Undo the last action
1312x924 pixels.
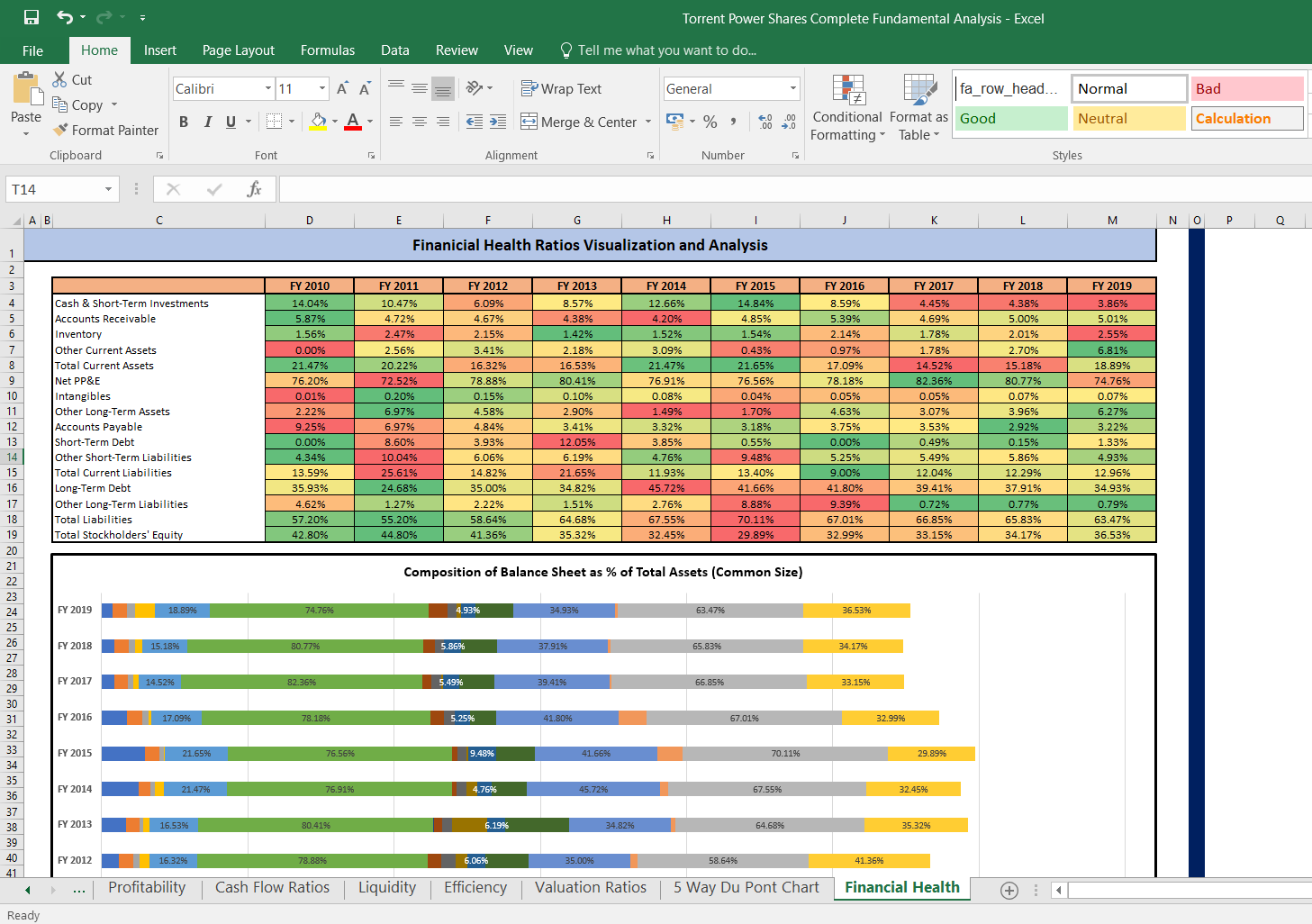click(x=65, y=17)
